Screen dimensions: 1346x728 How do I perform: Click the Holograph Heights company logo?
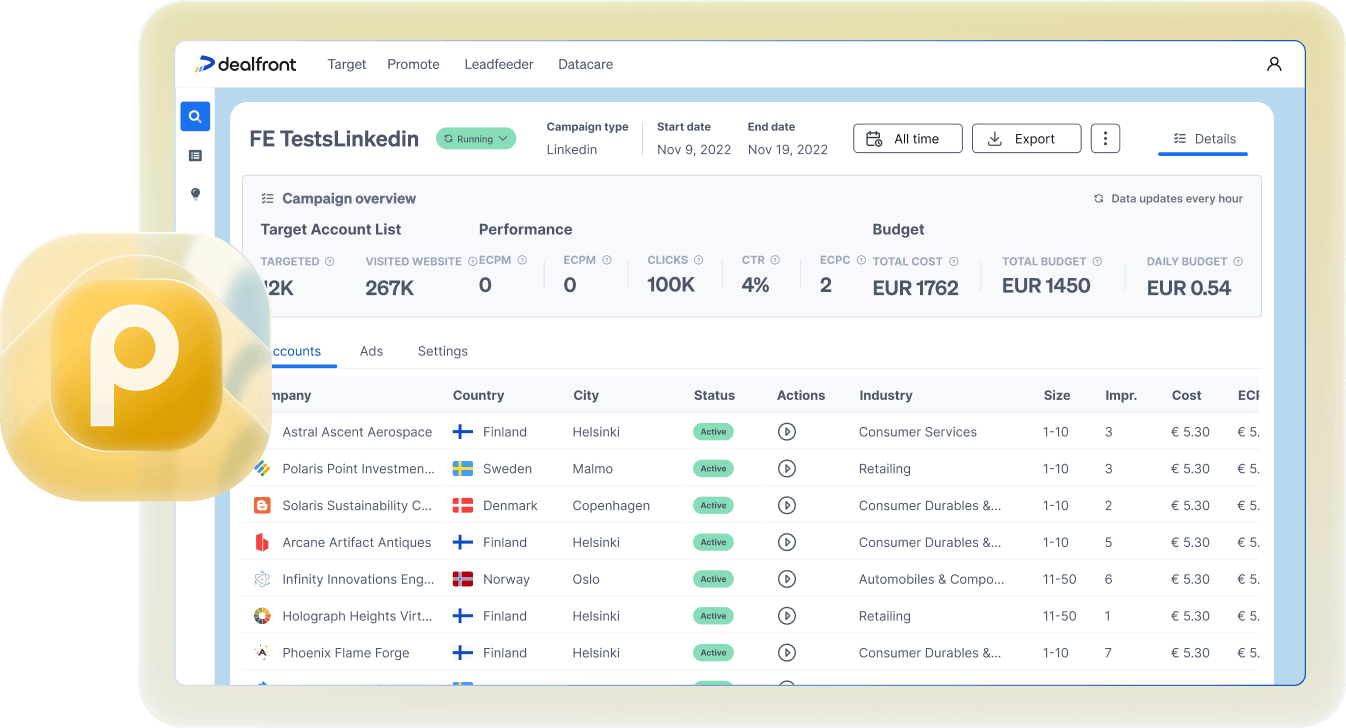point(262,616)
